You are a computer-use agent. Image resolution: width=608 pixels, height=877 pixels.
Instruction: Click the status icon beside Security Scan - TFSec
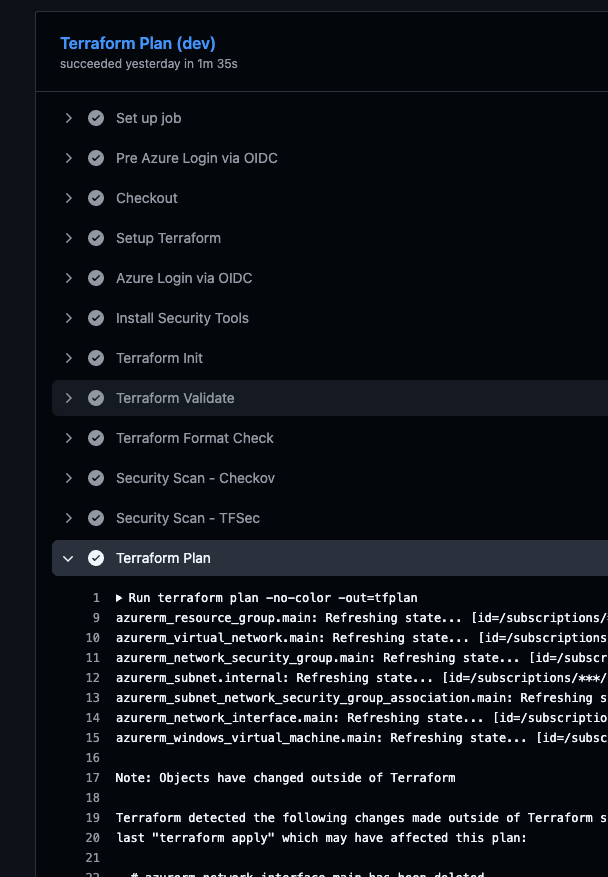96,518
